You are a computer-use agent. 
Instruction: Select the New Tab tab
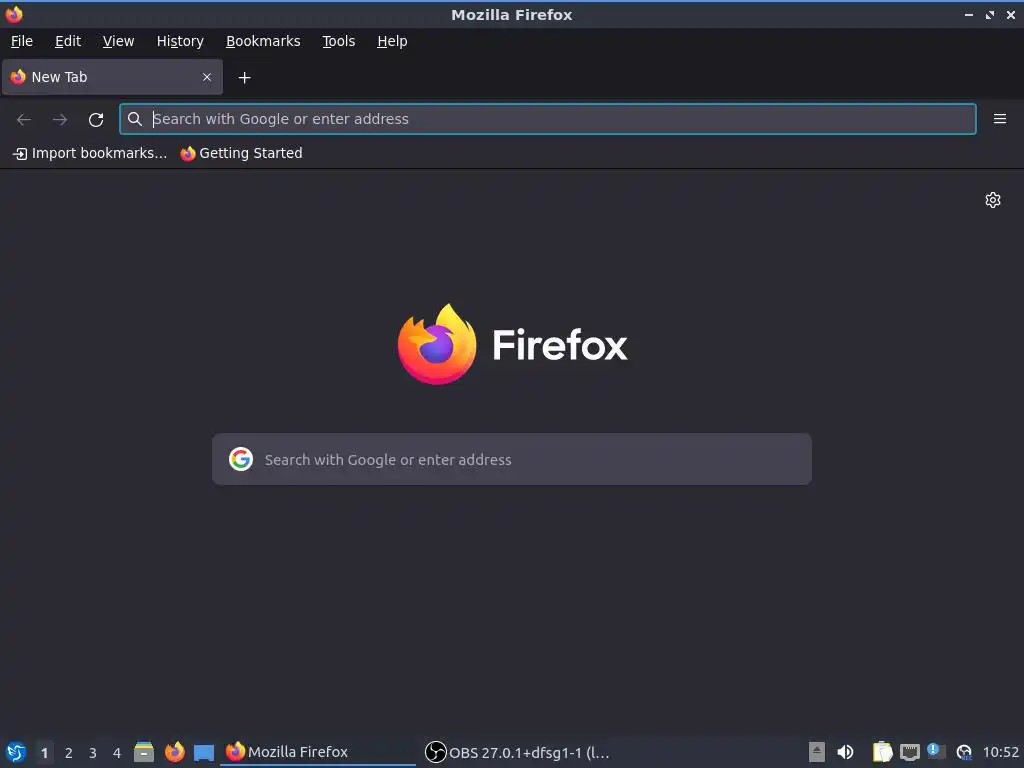tap(112, 77)
